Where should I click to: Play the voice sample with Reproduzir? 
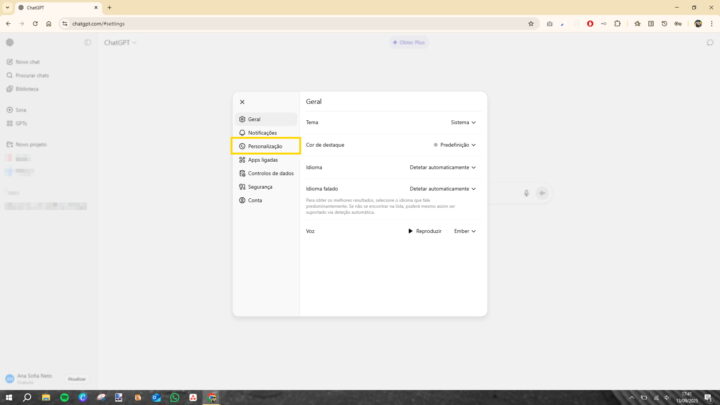click(425, 231)
